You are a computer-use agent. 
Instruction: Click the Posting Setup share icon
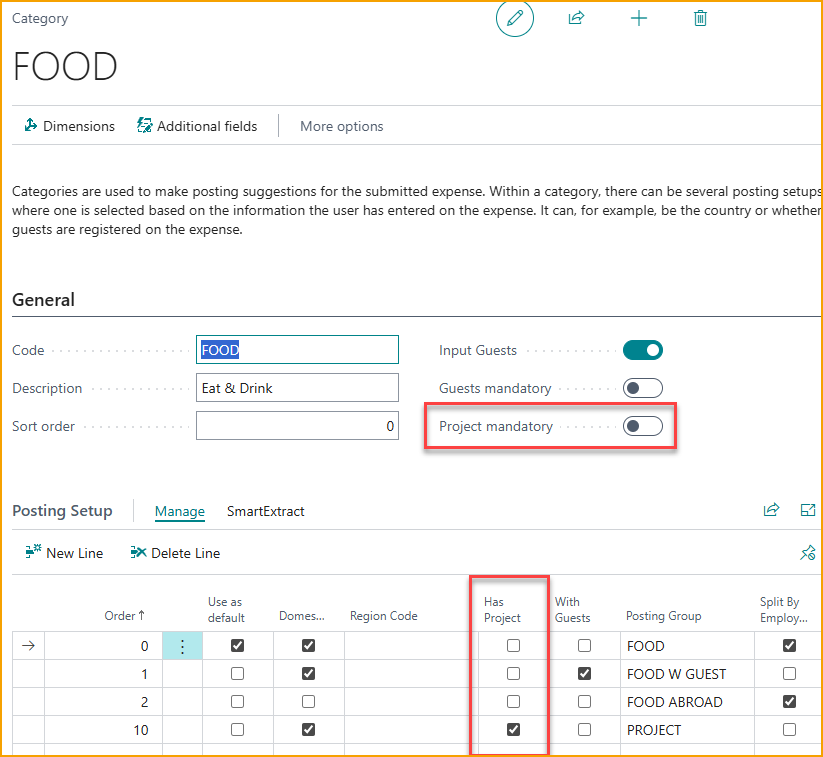click(x=771, y=510)
